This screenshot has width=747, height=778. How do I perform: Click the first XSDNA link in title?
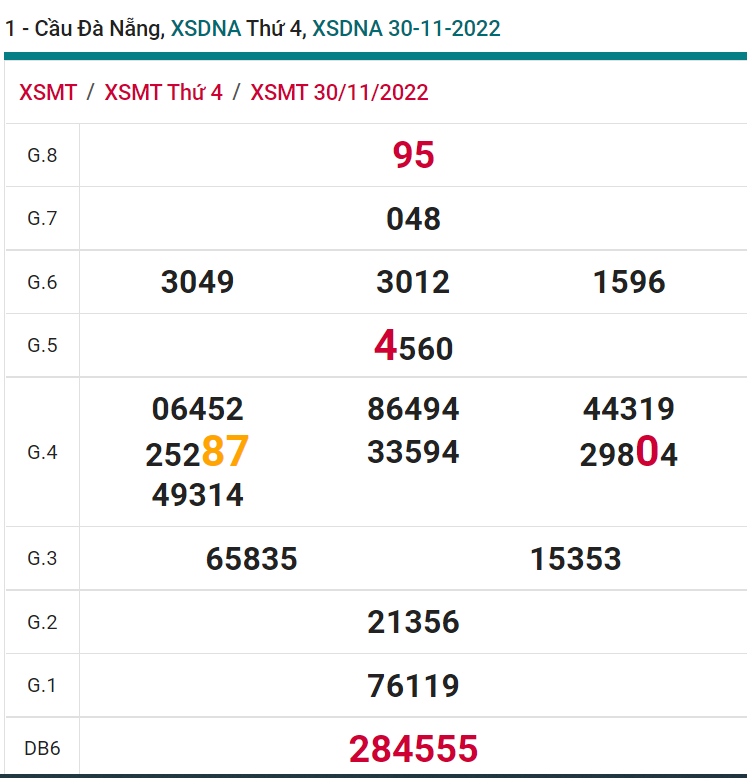pos(205,29)
